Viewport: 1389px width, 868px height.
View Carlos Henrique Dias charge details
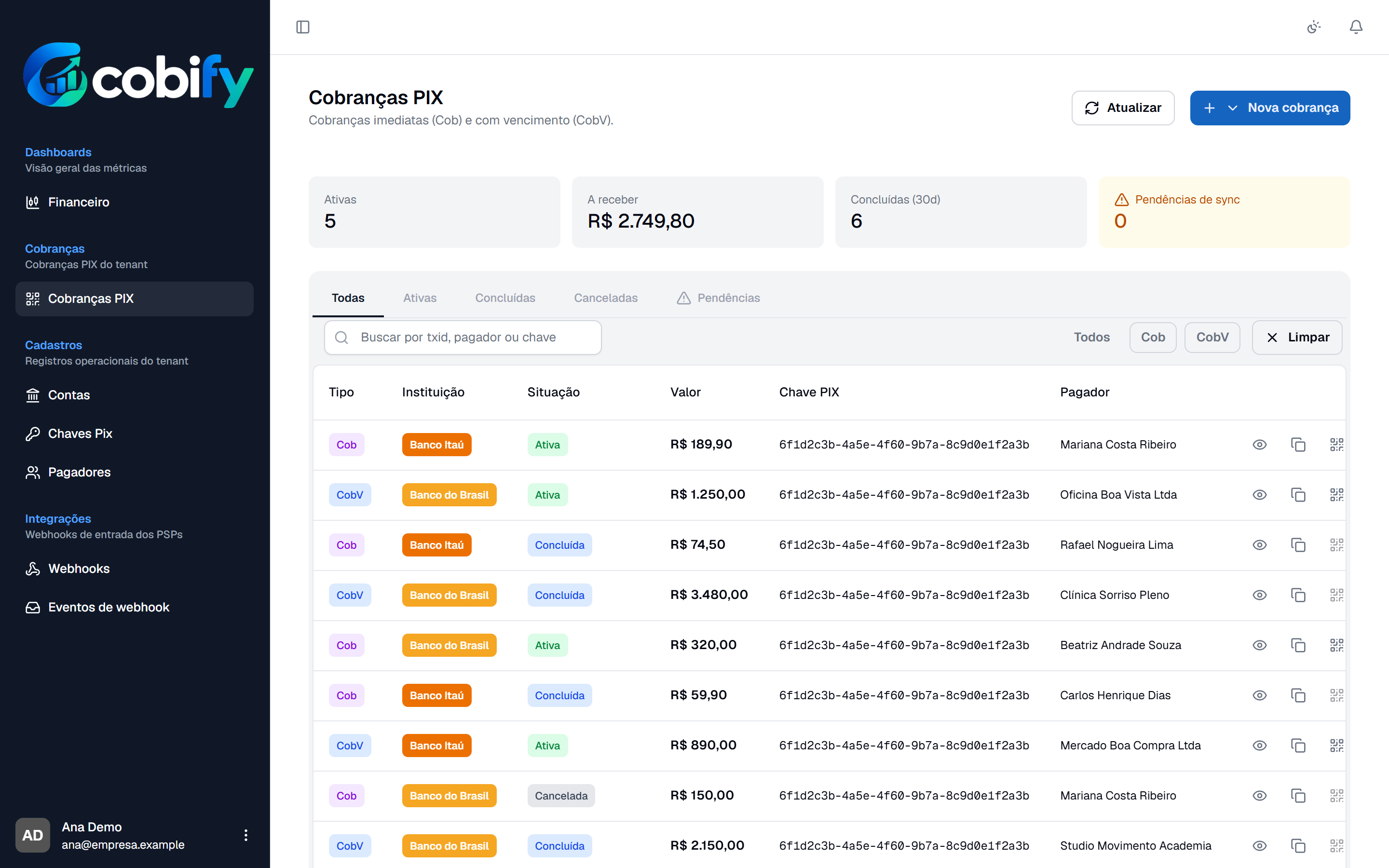pos(1259,695)
